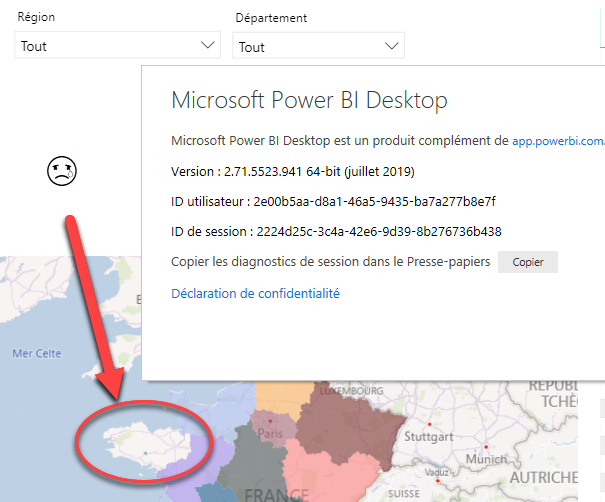The width and height of the screenshot is (605, 502).
Task: Click the crying face emoji image
Action: [62, 171]
